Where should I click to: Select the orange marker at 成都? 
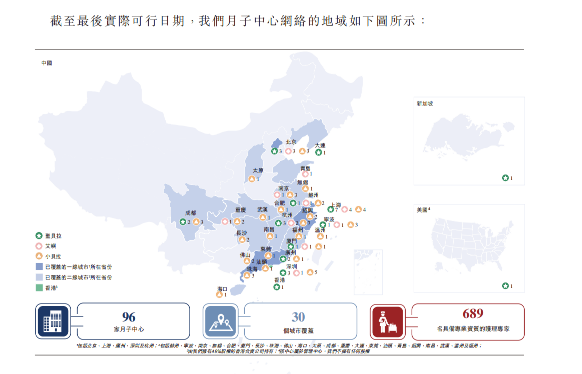tap(196, 222)
